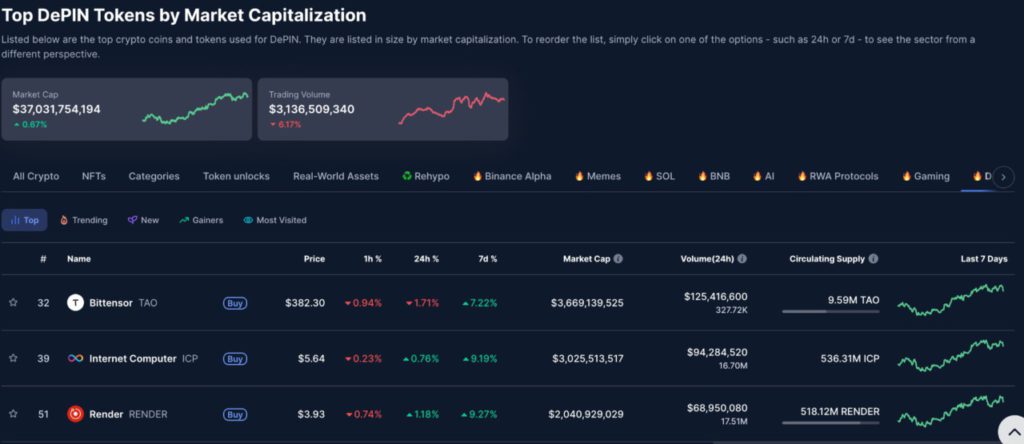Toggle watchlist star for Internet Computer
1024x444 pixels.
pyautogui.click(x=13, y=358)
